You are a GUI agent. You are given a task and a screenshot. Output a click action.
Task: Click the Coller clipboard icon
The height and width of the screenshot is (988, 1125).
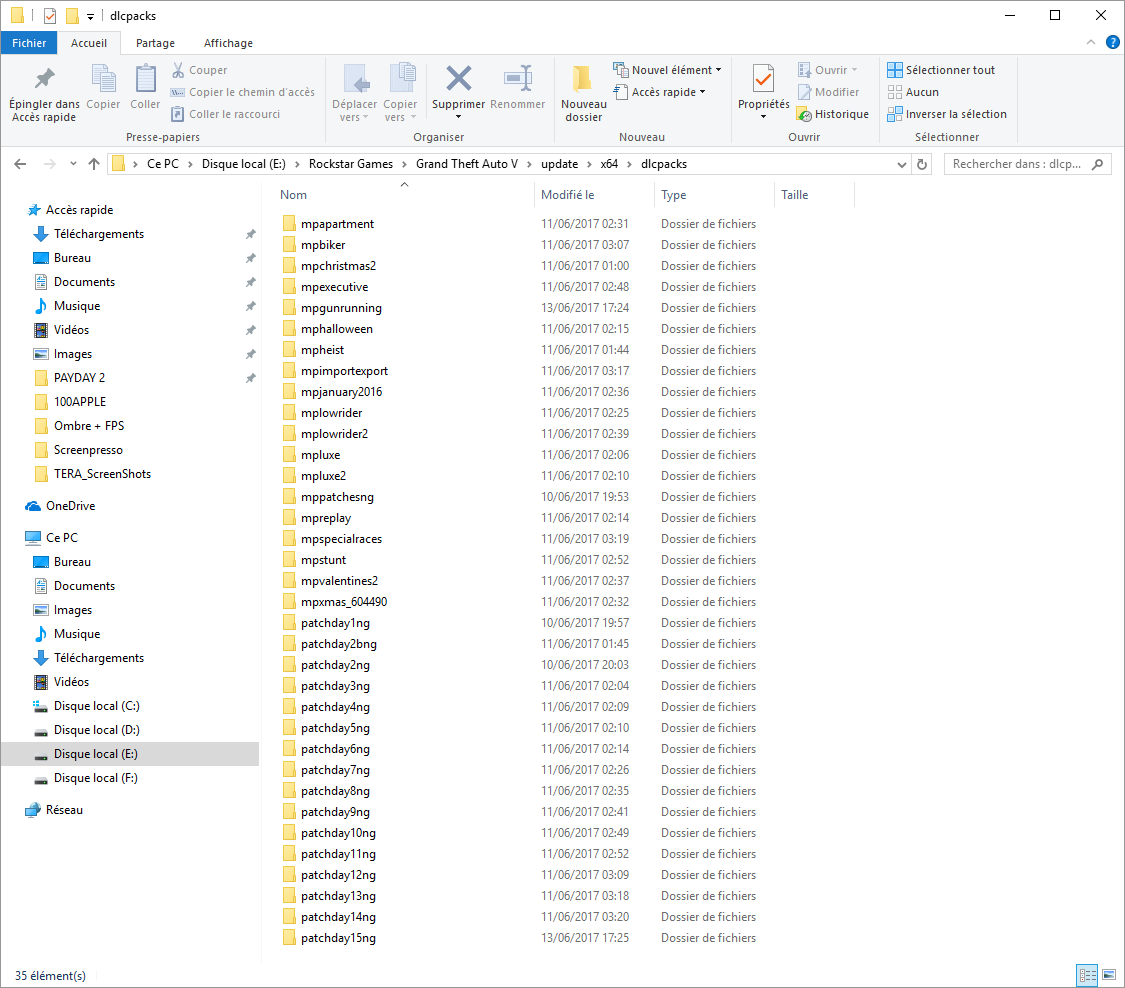146,78
